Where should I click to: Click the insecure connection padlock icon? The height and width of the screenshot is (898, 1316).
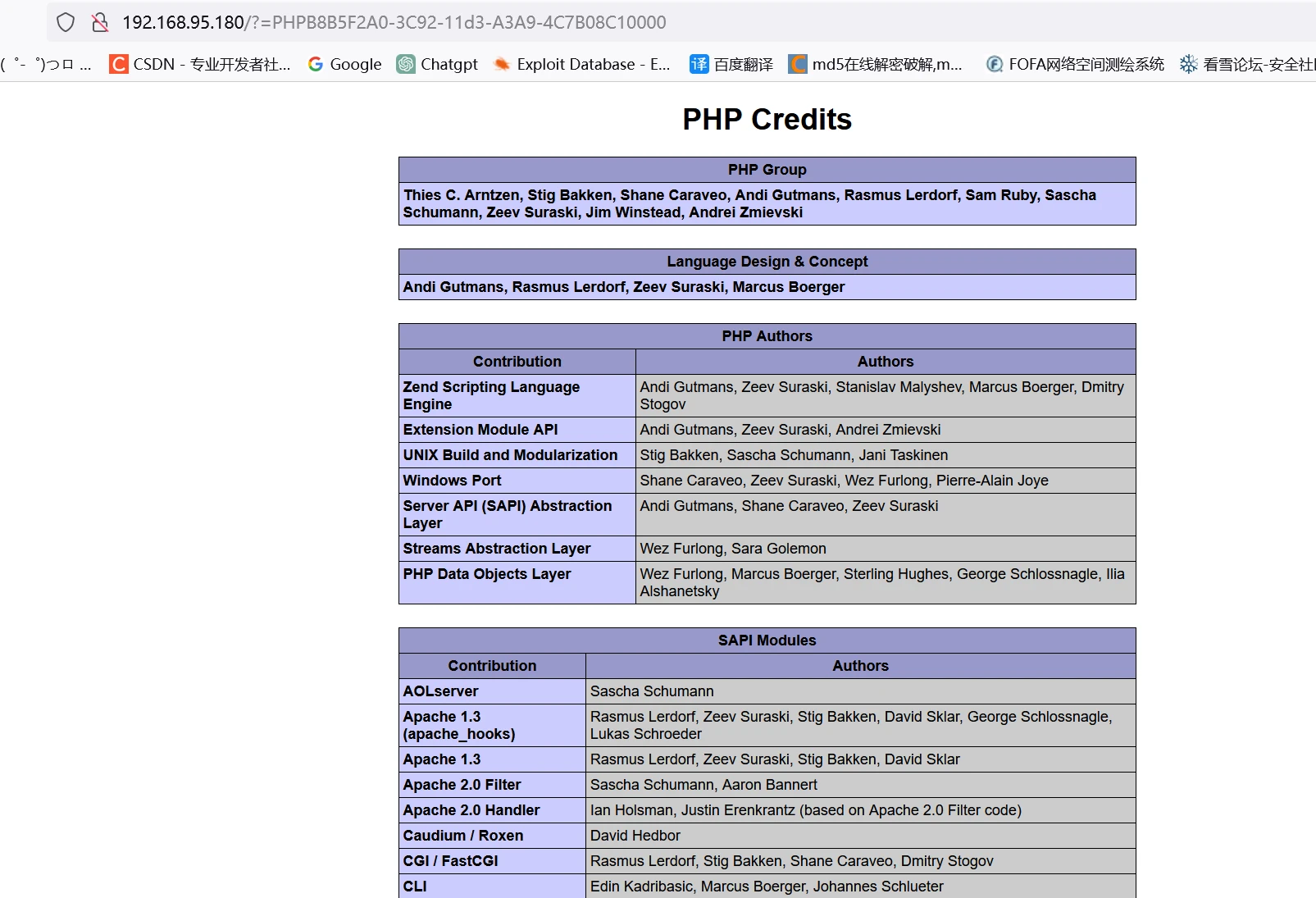(100, 22)
